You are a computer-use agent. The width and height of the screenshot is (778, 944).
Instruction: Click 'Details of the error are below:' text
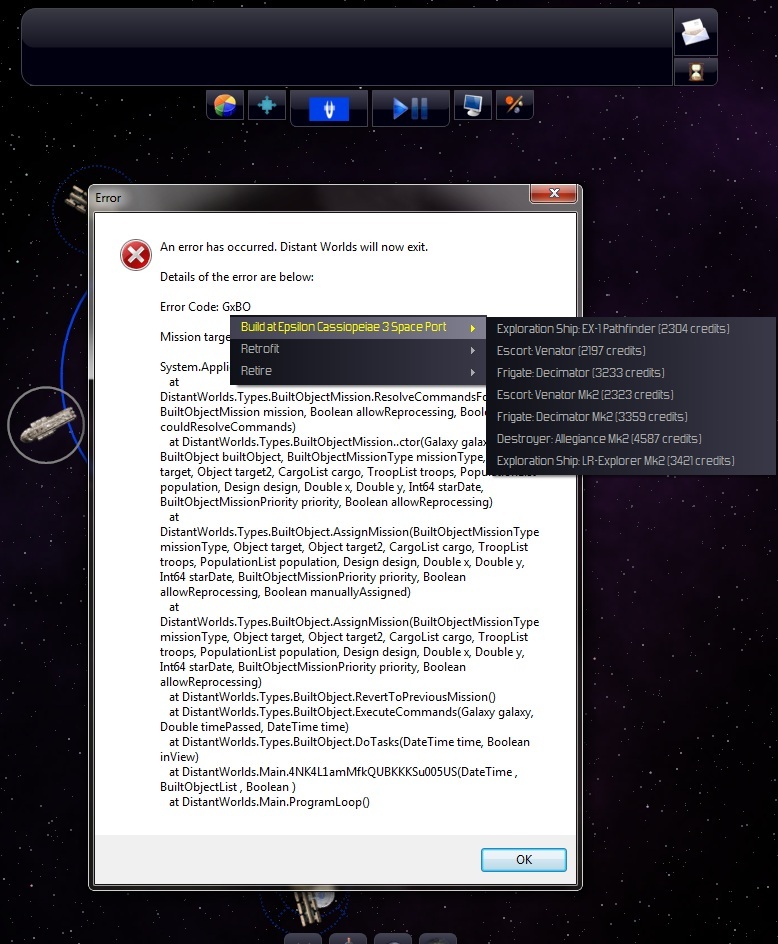(x=237, y=277)
